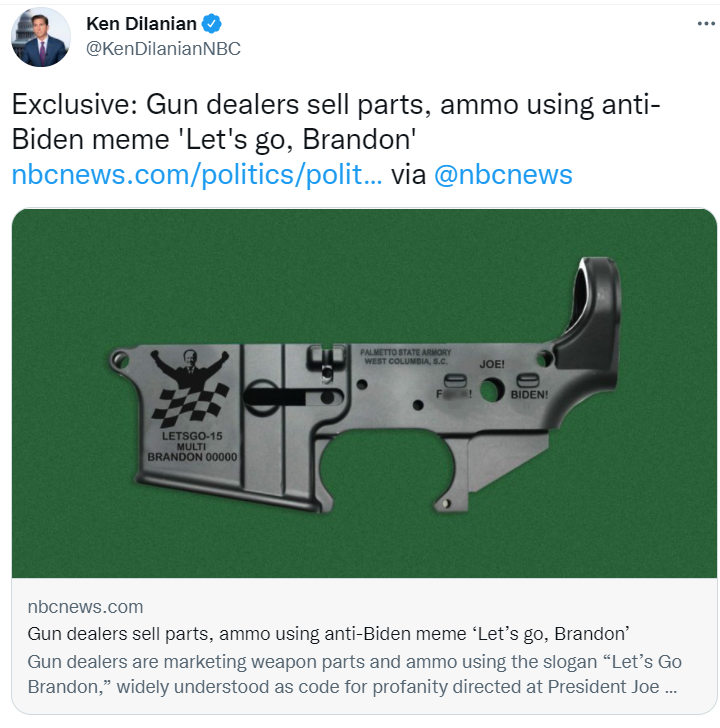Click the card description mentioning President Joe
720x728 pixels.
pyautogui.click(x=354, y=674)
